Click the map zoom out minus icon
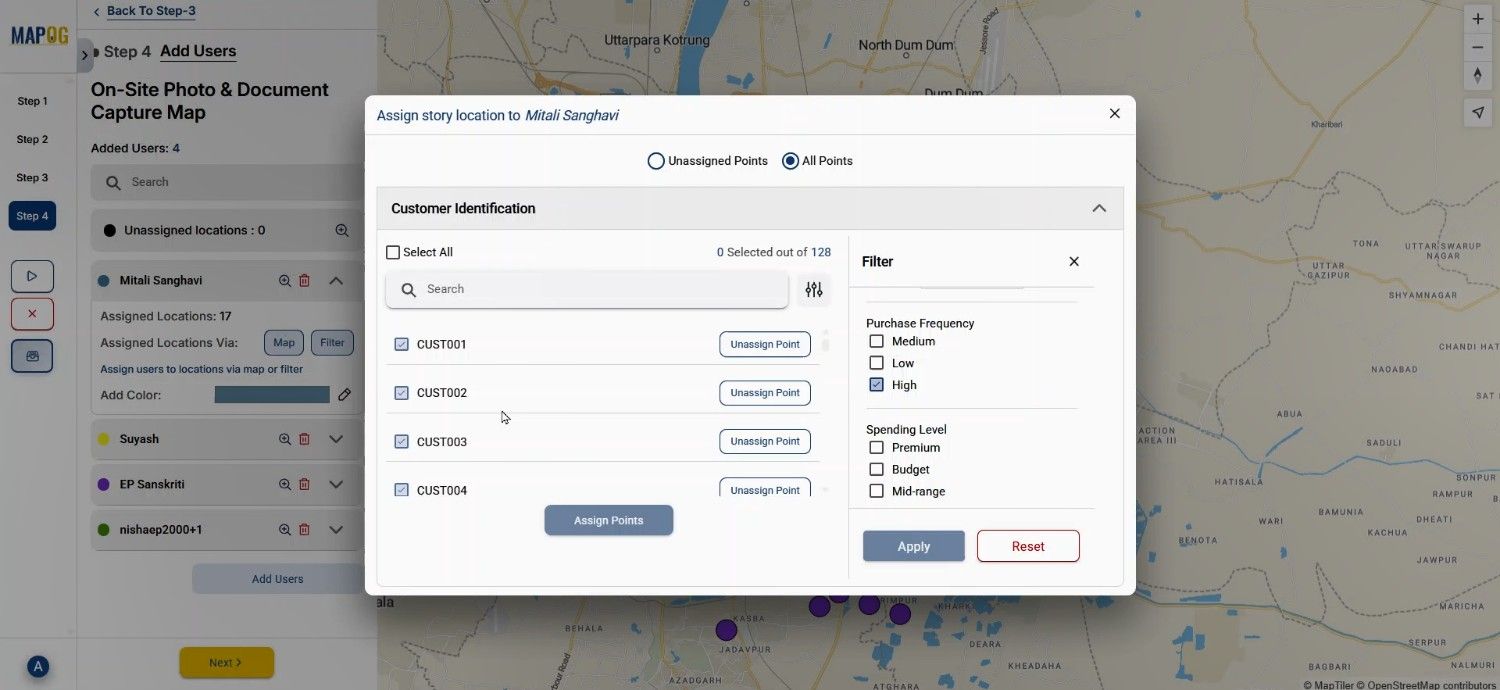1500x690 pixels. (1478, 48)
